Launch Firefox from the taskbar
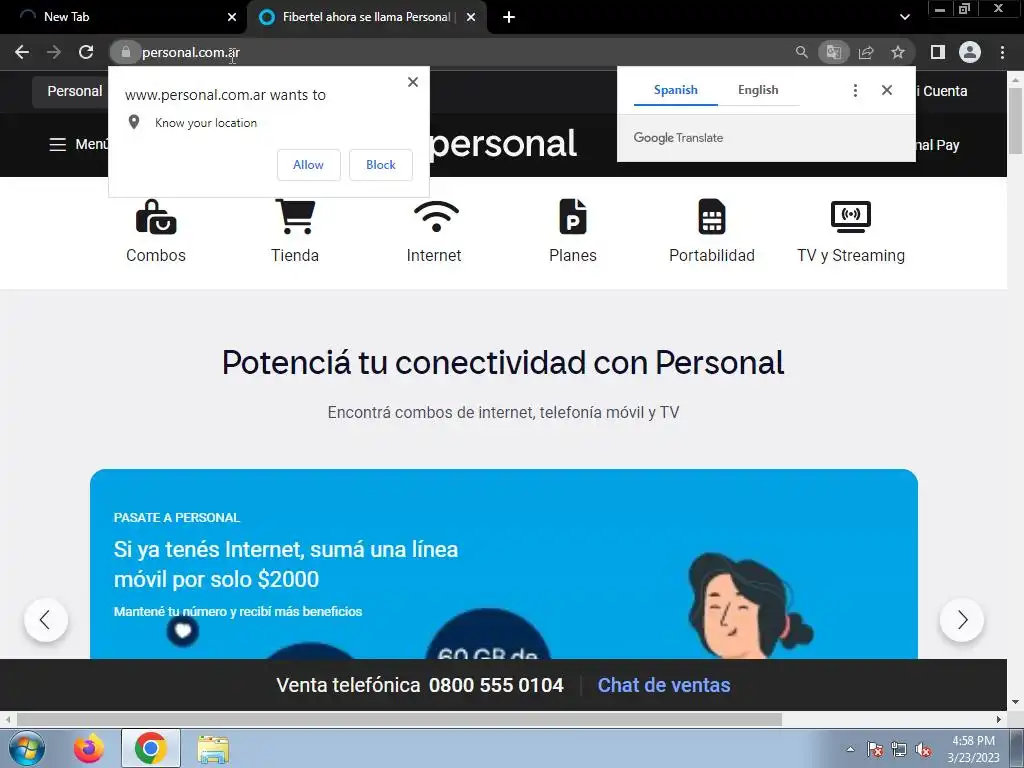 tap(89, 748)
